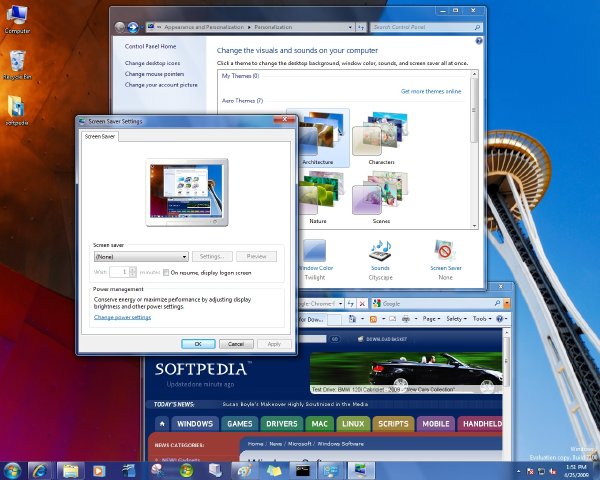Click the Refresh button in Internet Explorer

pos(351,304)
